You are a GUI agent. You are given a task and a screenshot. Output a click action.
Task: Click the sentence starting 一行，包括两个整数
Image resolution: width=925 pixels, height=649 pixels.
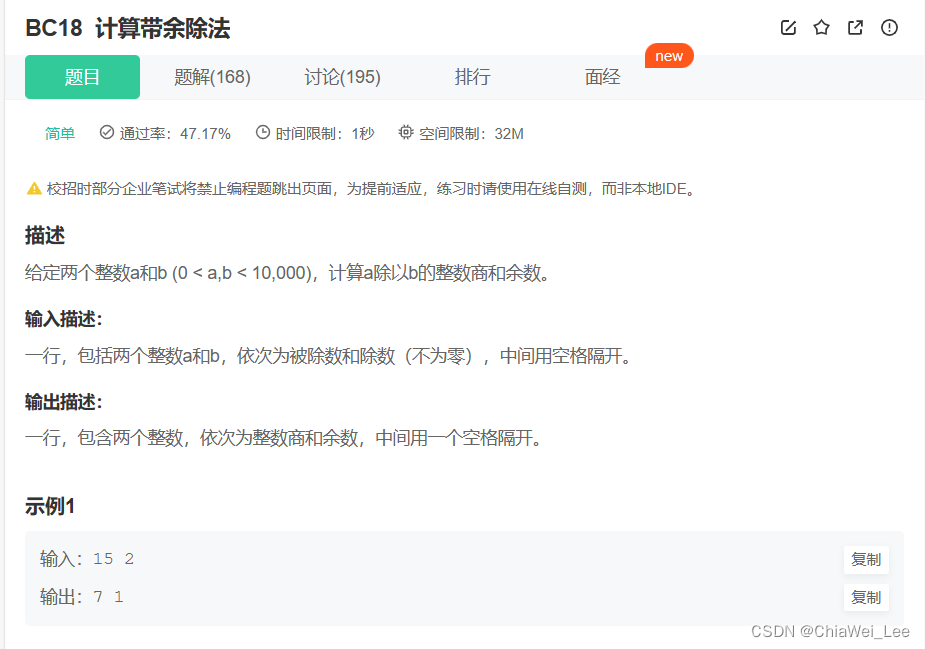point(328,356)
